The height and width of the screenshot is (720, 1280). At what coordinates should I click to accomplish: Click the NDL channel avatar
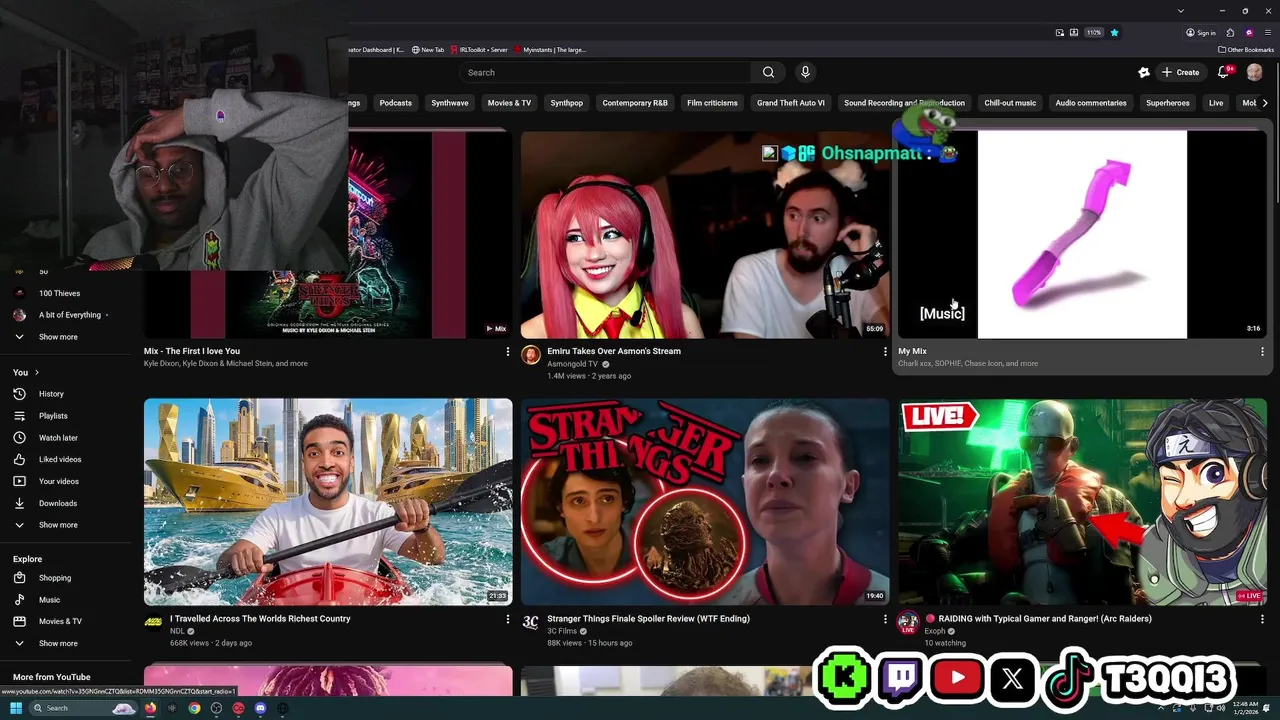(153, 622)
